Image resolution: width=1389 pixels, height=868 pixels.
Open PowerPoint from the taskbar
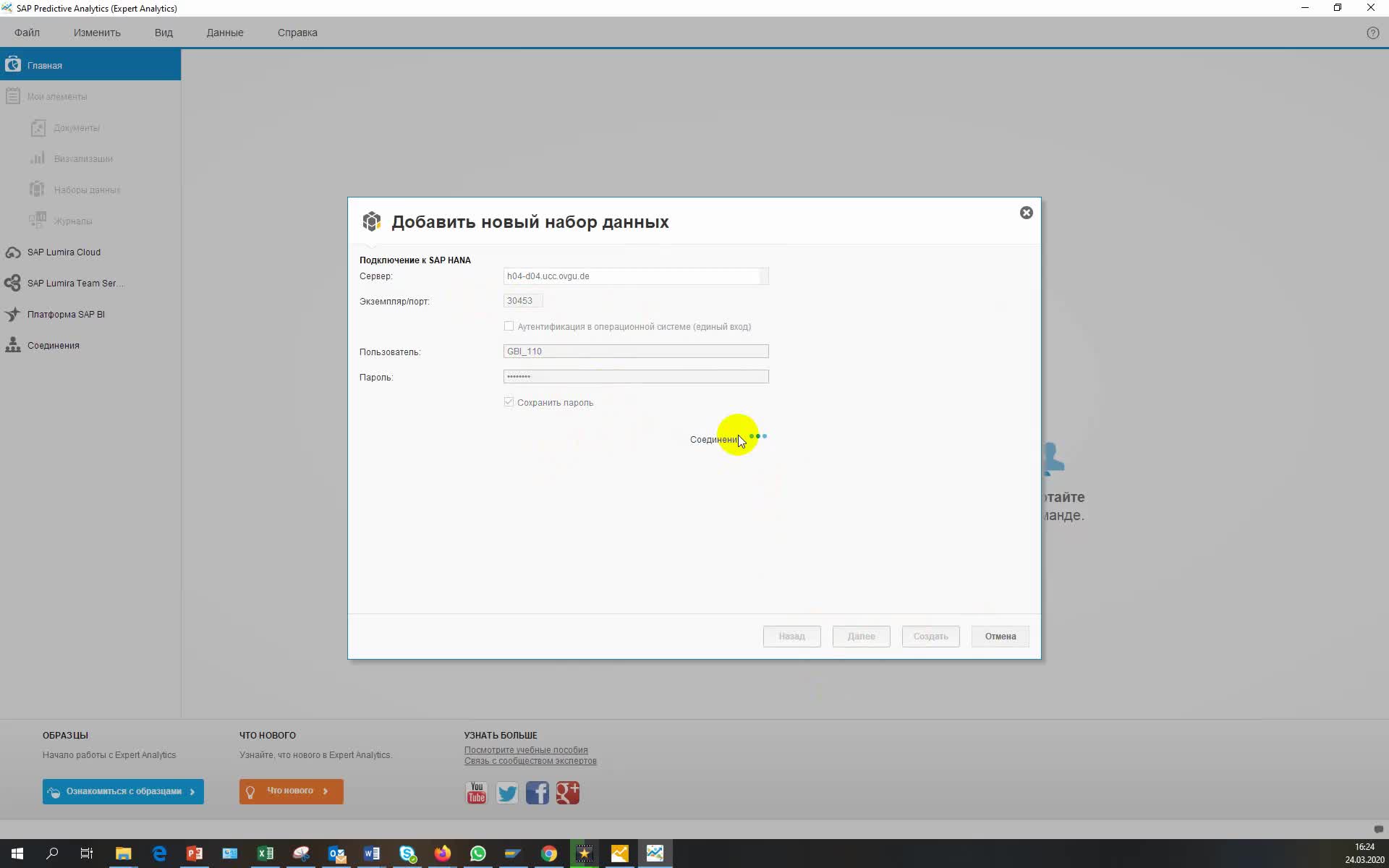(195, 854)
